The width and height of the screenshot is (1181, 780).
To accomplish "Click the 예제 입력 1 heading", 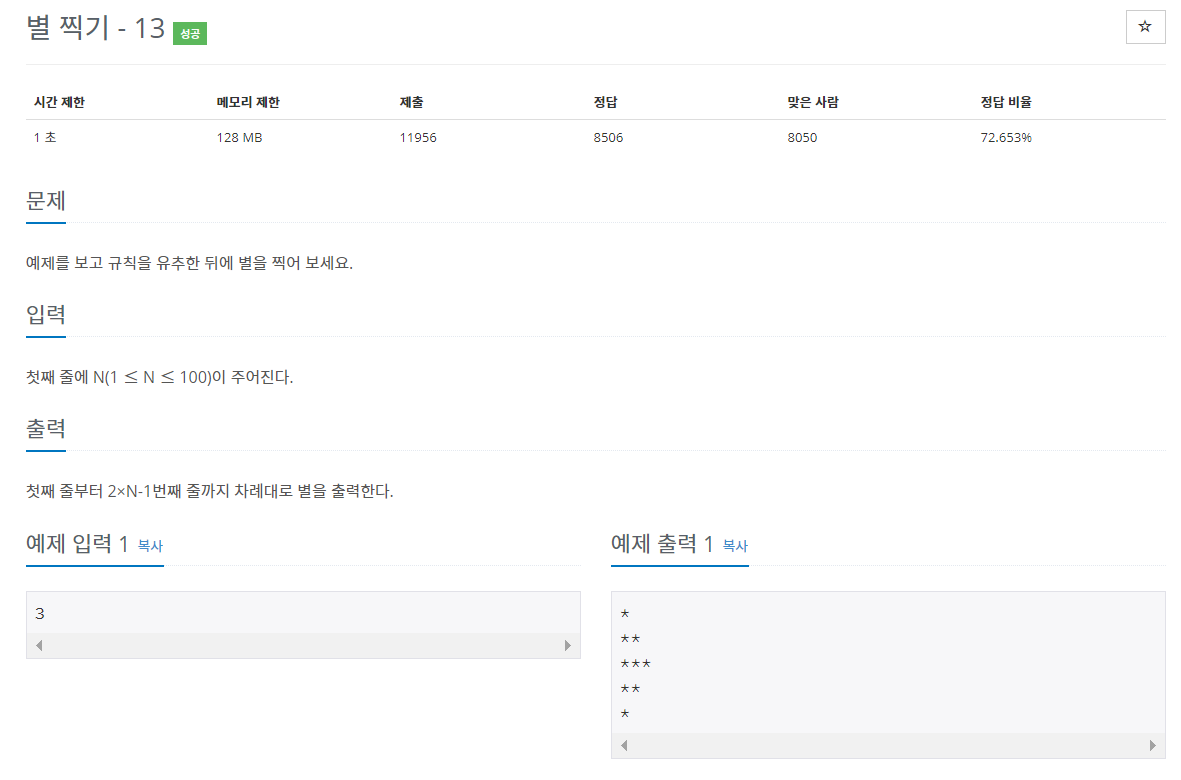I will point(78,544).
